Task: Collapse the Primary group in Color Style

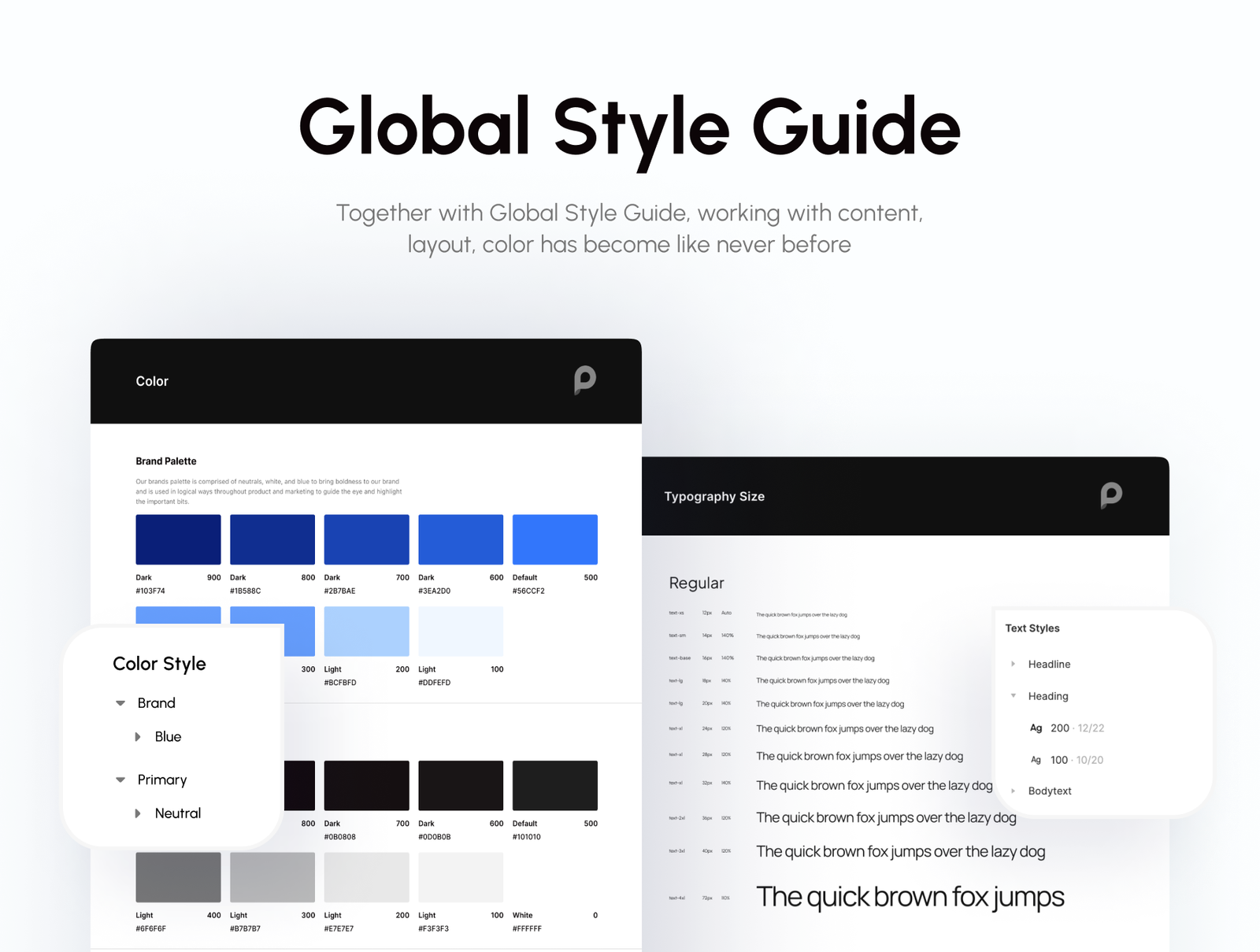Action: coord(120,780)
